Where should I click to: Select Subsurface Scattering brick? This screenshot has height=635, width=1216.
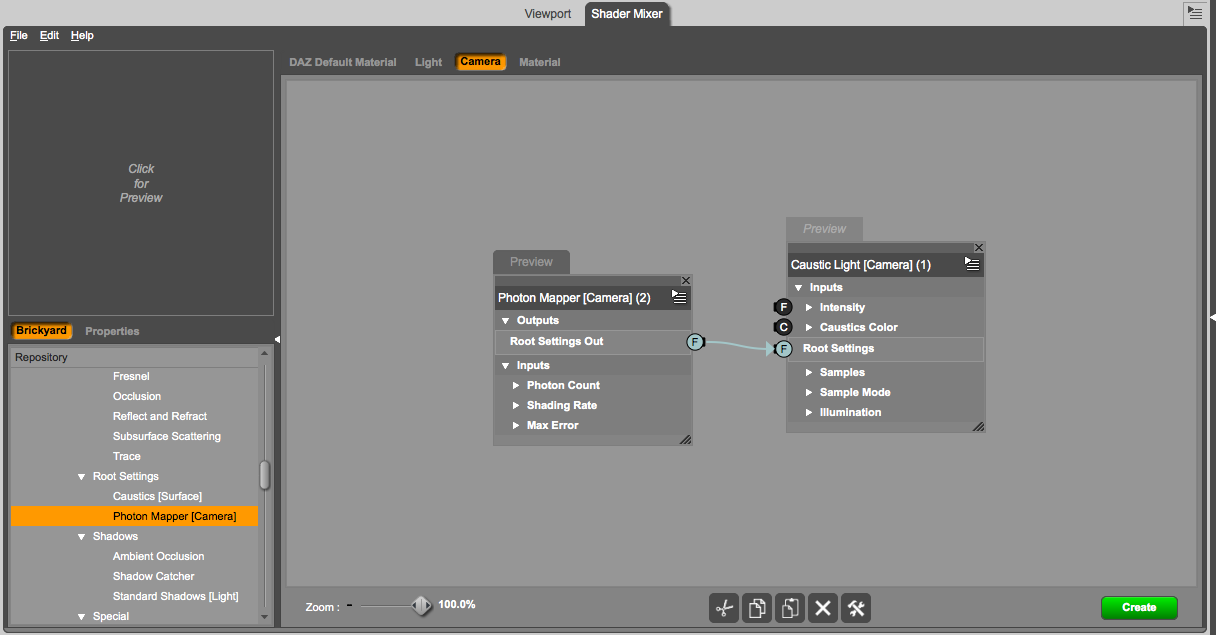(x=167, y=437)
